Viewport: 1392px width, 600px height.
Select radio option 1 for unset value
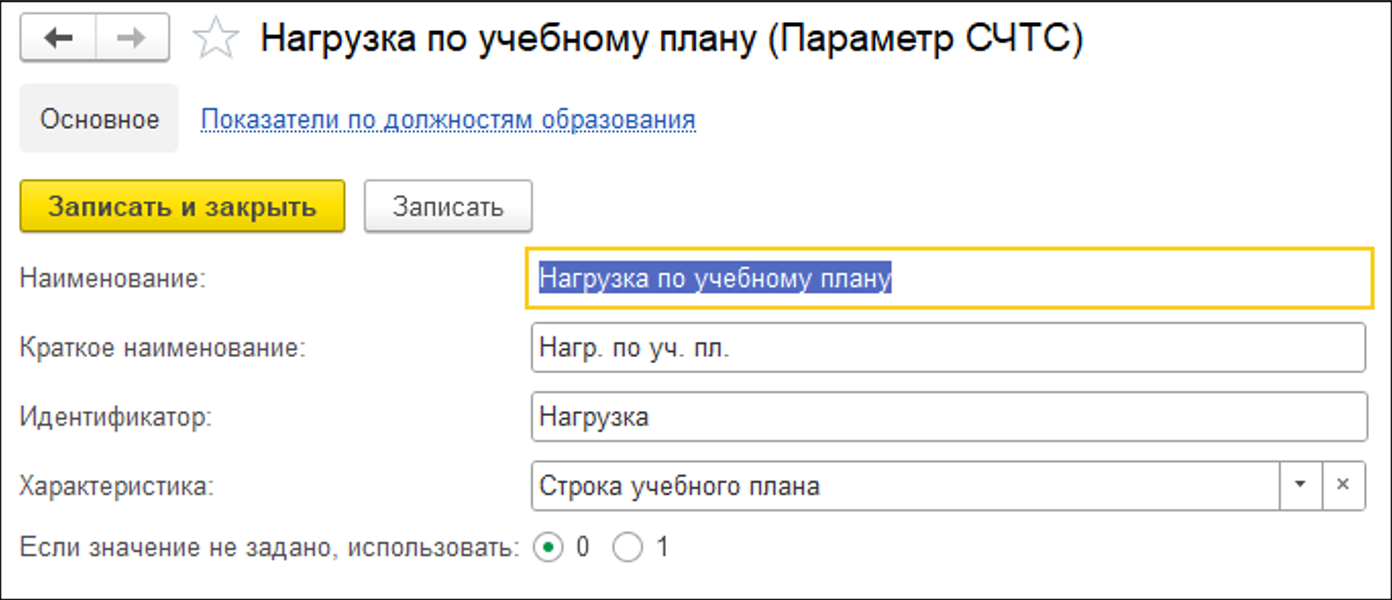[627, 548]
